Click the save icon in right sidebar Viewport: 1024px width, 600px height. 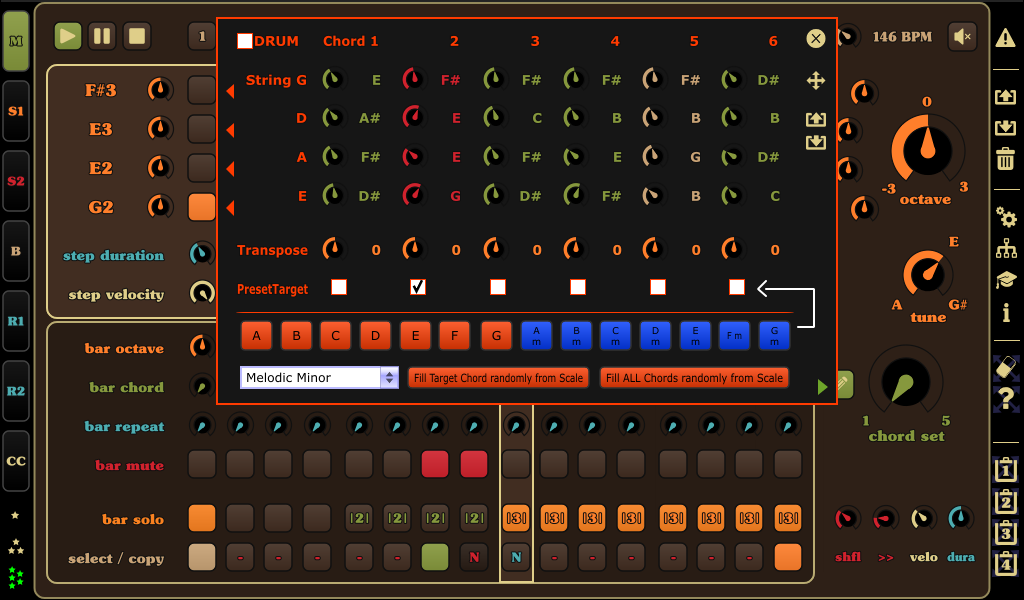(x=1006, y=127)
